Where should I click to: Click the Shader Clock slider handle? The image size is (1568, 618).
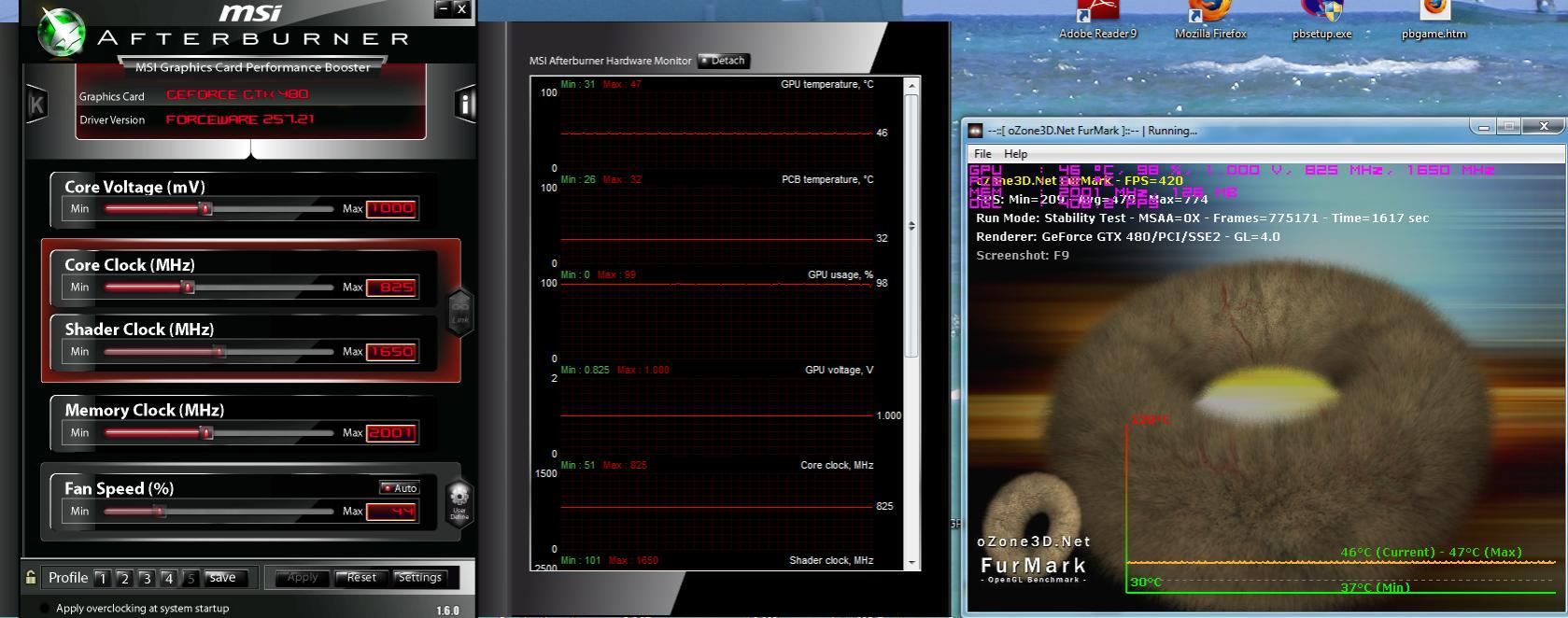point(219,352)
